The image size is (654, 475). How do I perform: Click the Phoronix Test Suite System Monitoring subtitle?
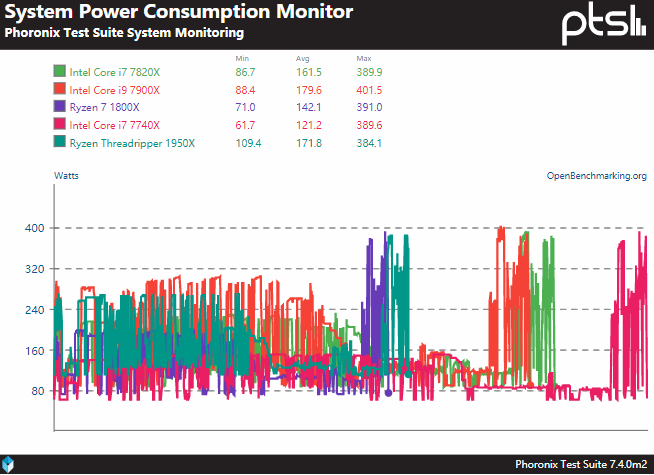124,33
